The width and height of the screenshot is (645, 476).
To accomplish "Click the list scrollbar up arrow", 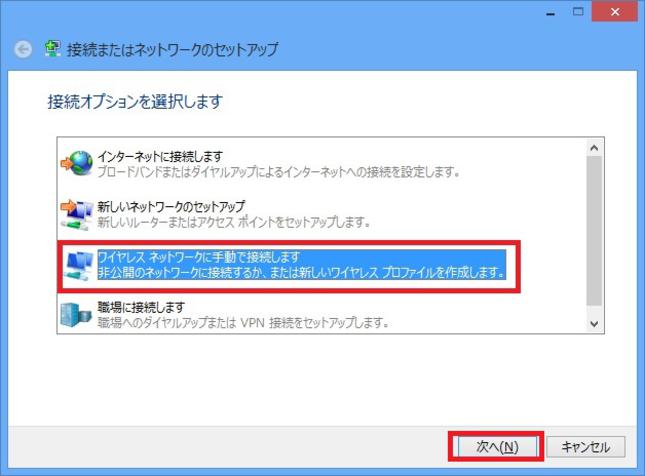I will coord(594,148).
